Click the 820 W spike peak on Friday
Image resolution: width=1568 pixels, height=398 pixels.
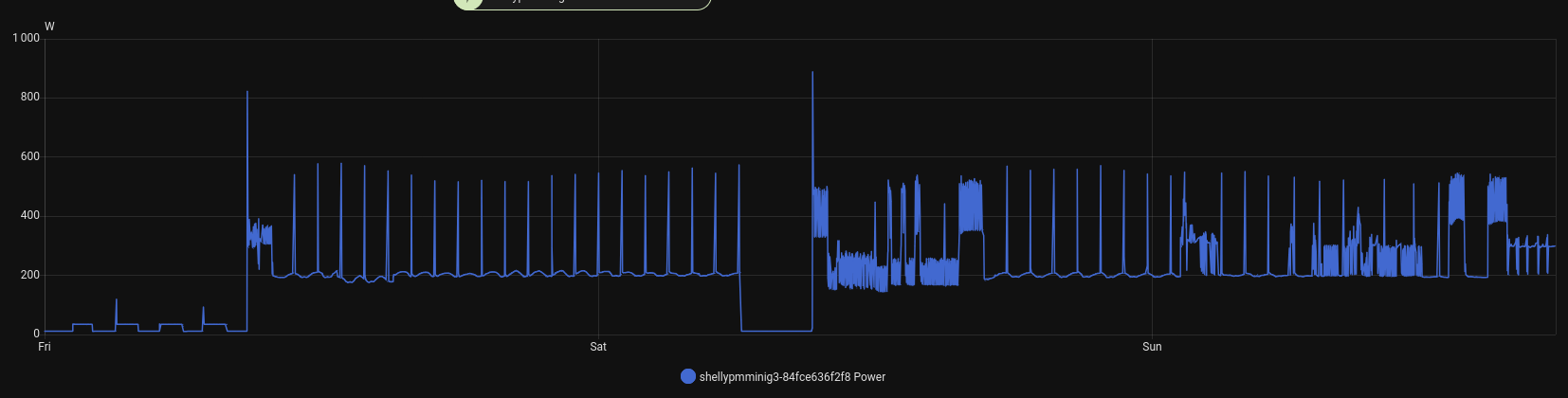click(x=247, y=93)
